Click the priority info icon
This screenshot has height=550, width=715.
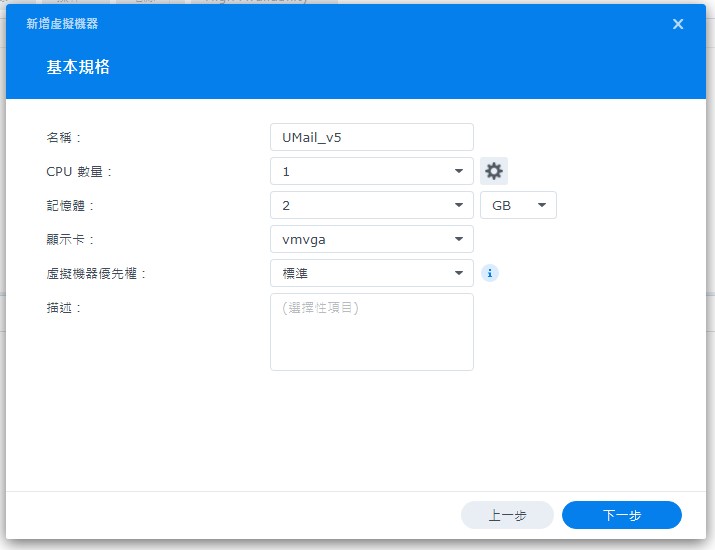[490, 273]
